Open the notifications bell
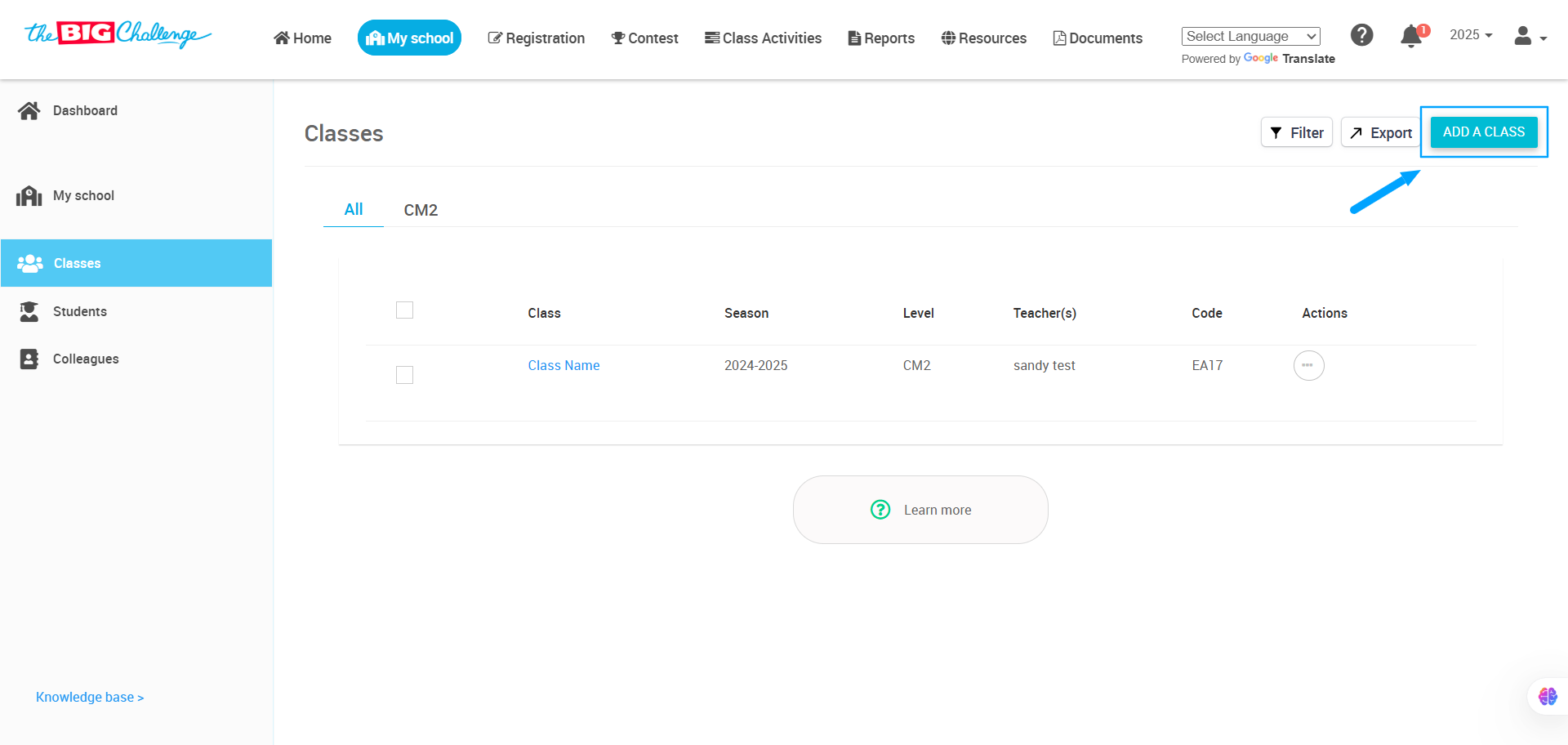 (1411, 37)
